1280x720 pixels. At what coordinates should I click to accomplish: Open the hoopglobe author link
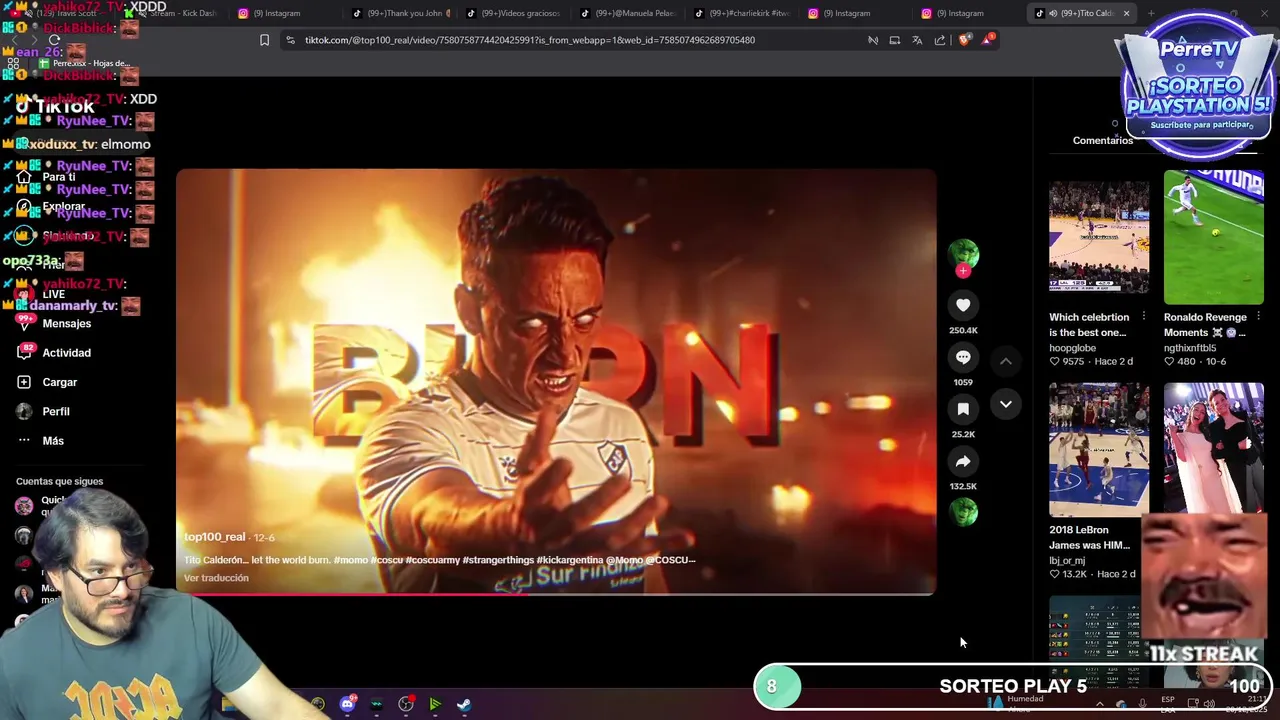point(1072,348)
